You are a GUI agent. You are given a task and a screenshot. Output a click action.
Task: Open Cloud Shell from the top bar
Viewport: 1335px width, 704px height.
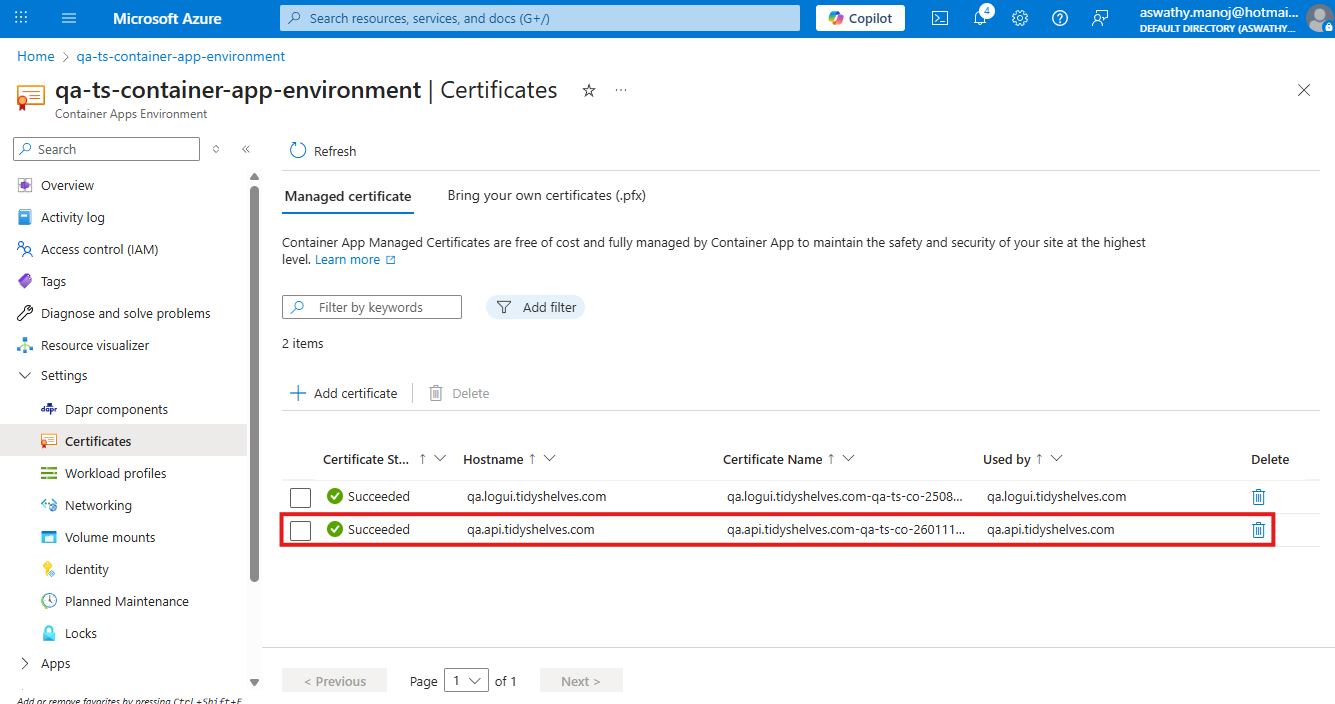point(940,18)
